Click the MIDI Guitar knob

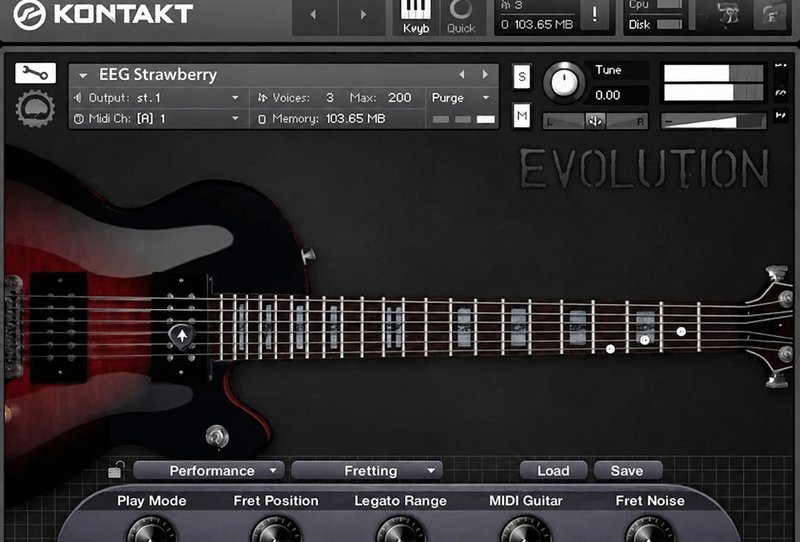click(x=526, y=529)
